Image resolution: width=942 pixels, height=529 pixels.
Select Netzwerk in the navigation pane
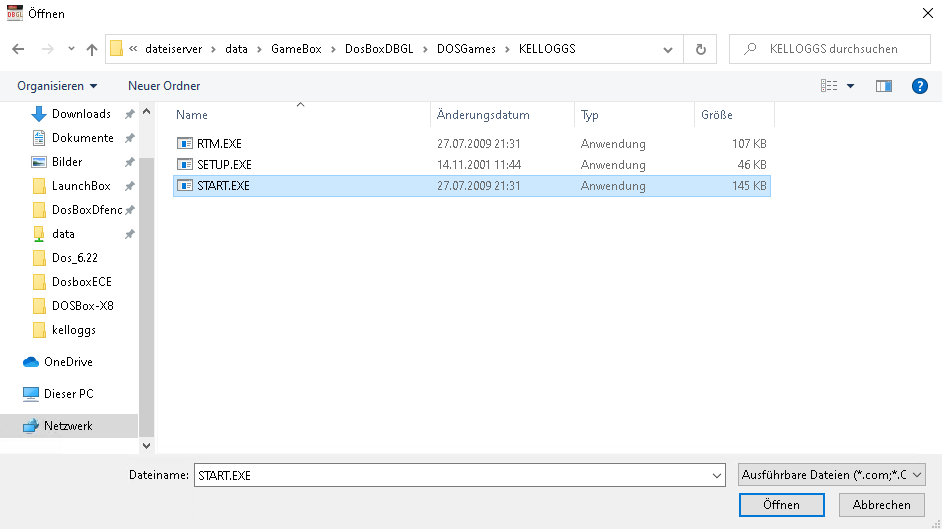click(x=68, y=425)
